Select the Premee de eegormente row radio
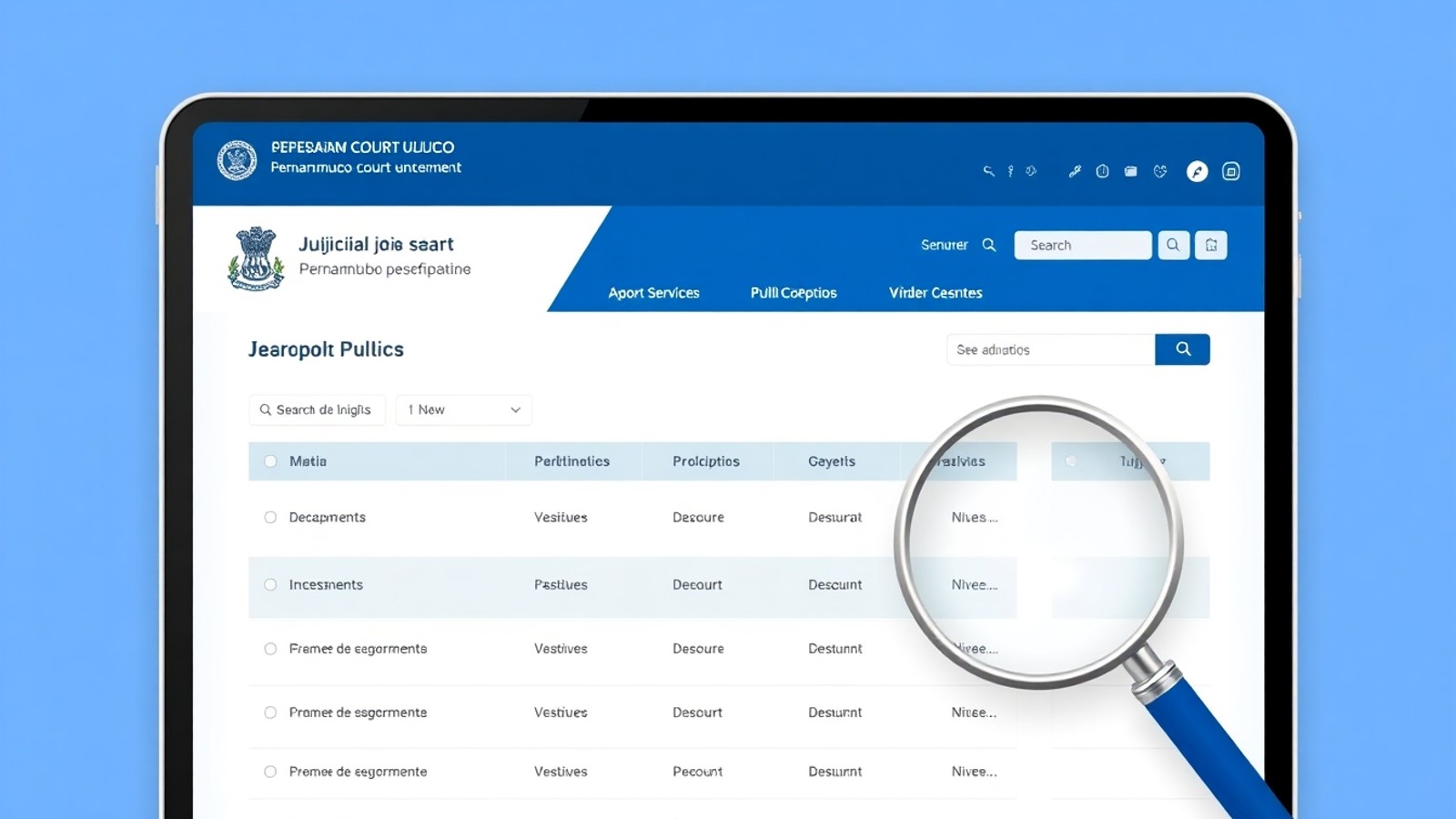Viewport: 1456px width, 819px height. [x=270, y=772]
